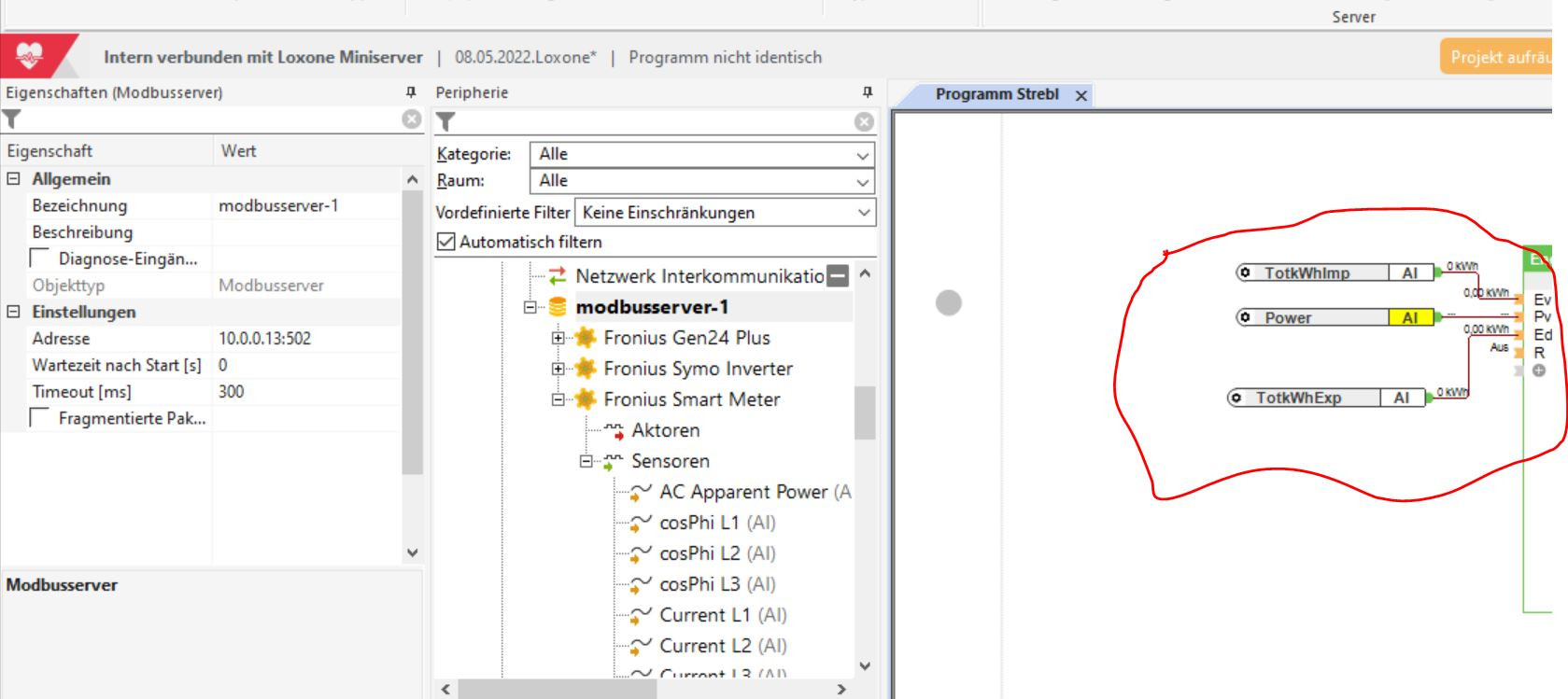Click the Peripherie tree scroll-down arrow
Image resolution: width=1568 pixels, height=699 pixels.
(x=865, y=666)
